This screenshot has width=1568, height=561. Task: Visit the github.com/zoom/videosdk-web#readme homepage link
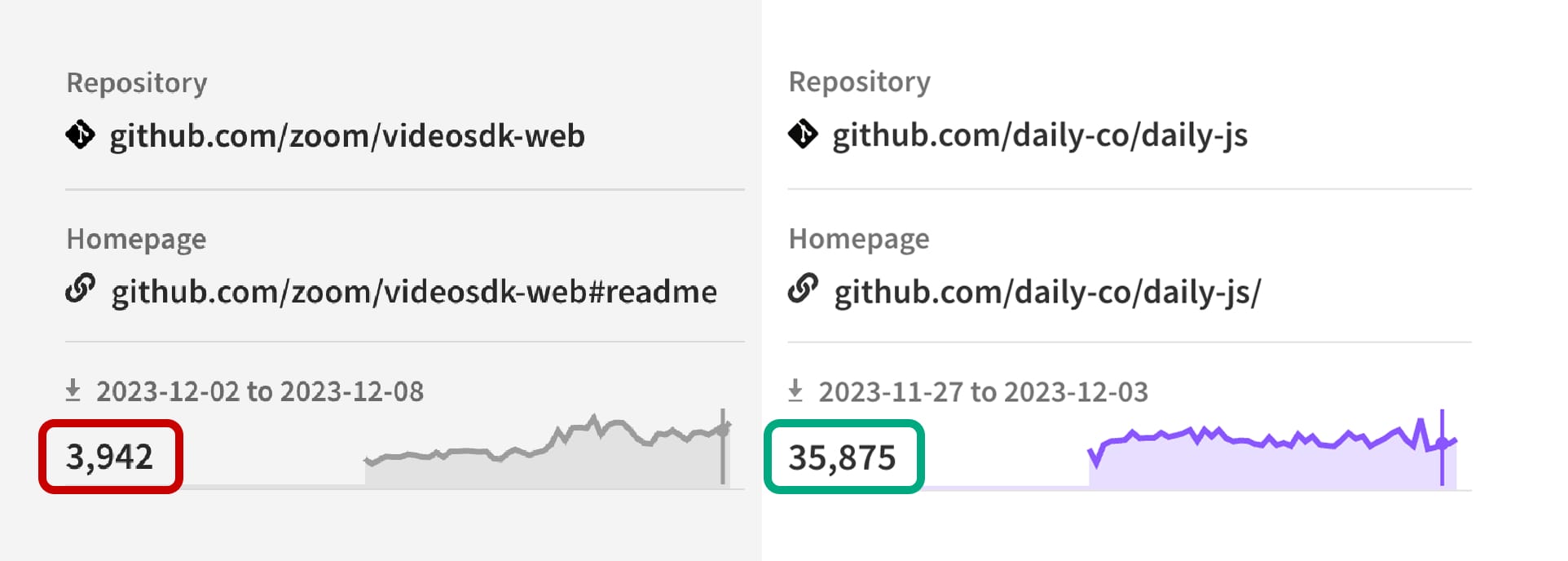[x=414, y=292]
